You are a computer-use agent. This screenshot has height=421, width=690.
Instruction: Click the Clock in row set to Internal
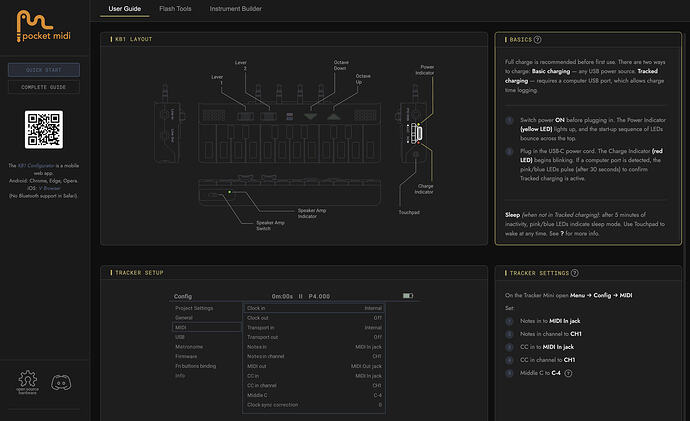click(314, 308)
